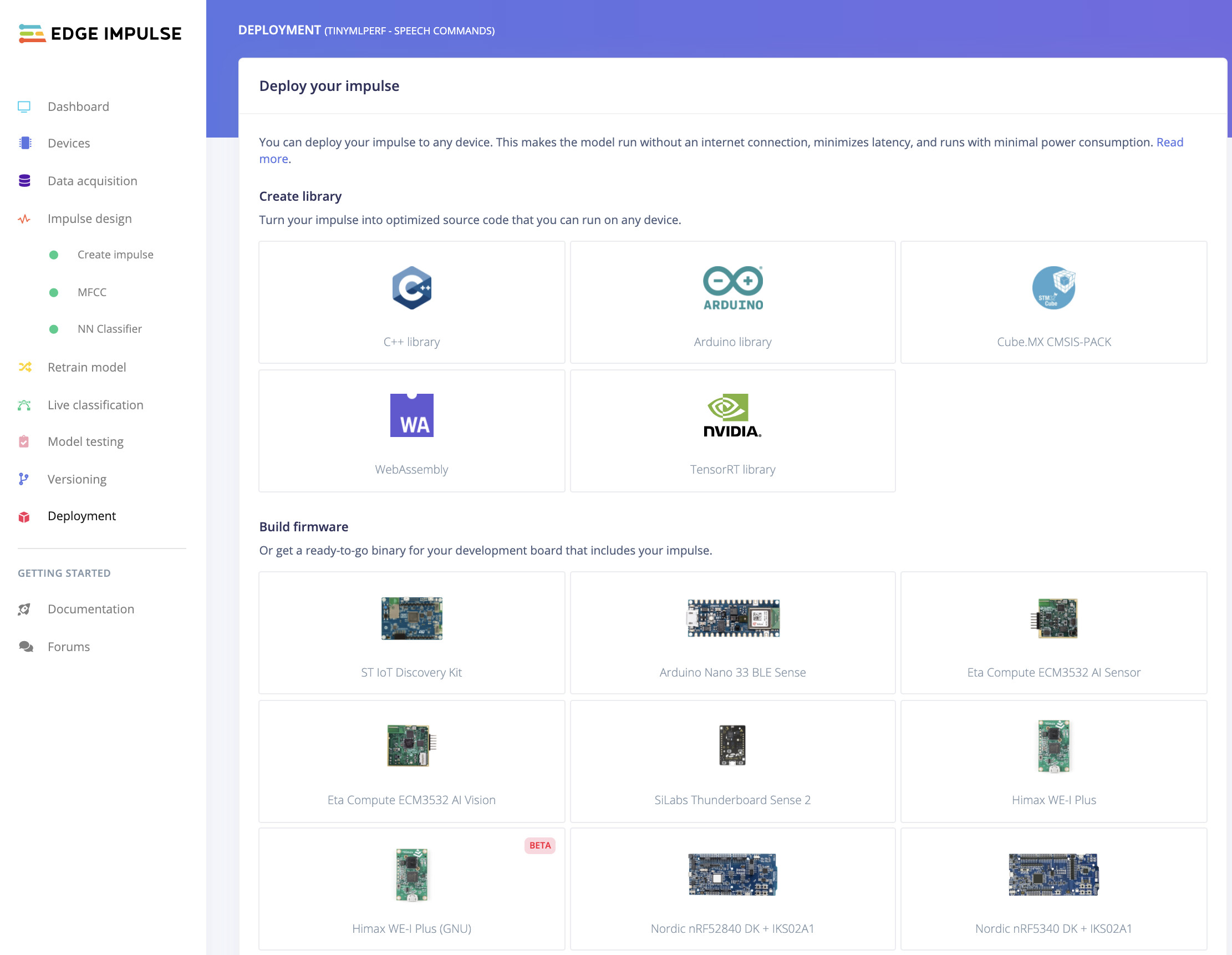Select the Nordic nRF52840 DK board image
Screen dimensions: 1232x955
click(x=733, y=875)
